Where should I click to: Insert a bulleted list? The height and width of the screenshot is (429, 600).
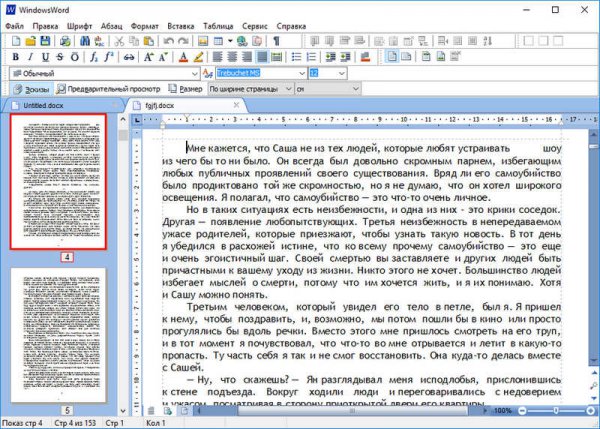tap(297, 57)
